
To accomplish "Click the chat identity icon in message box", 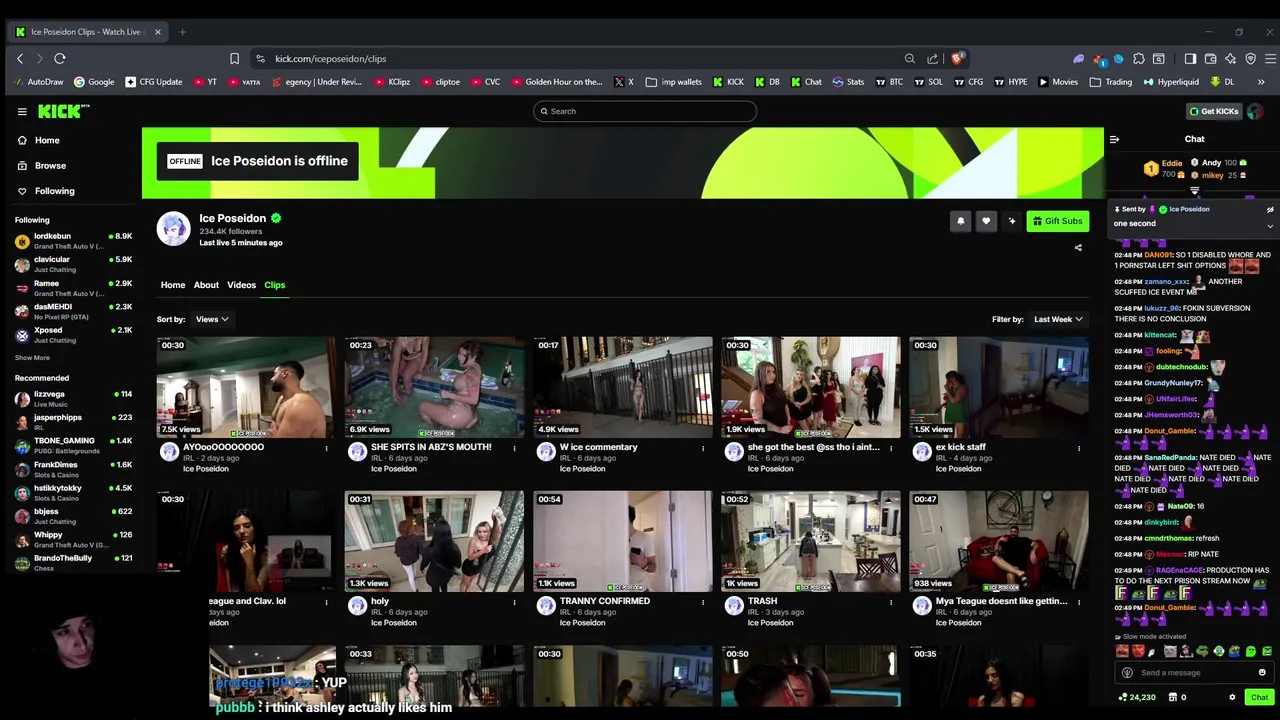I will click(x=1127, y=673).
